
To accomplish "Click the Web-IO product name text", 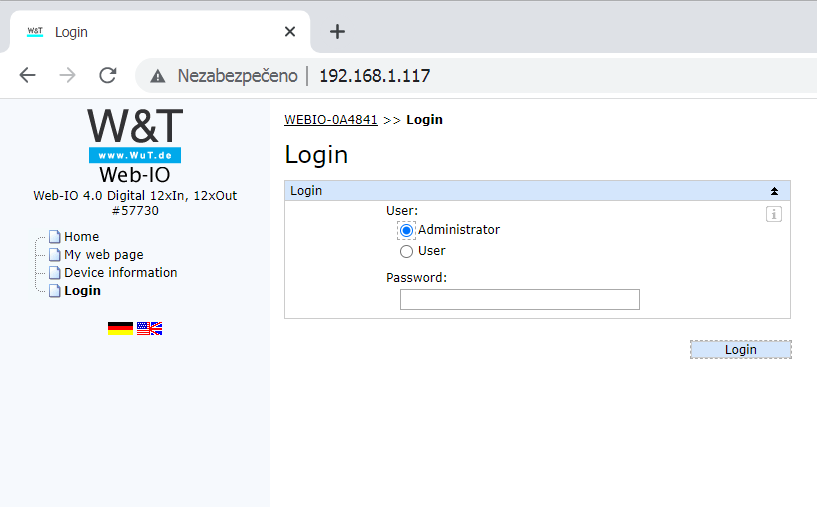I will pos(135,175).
